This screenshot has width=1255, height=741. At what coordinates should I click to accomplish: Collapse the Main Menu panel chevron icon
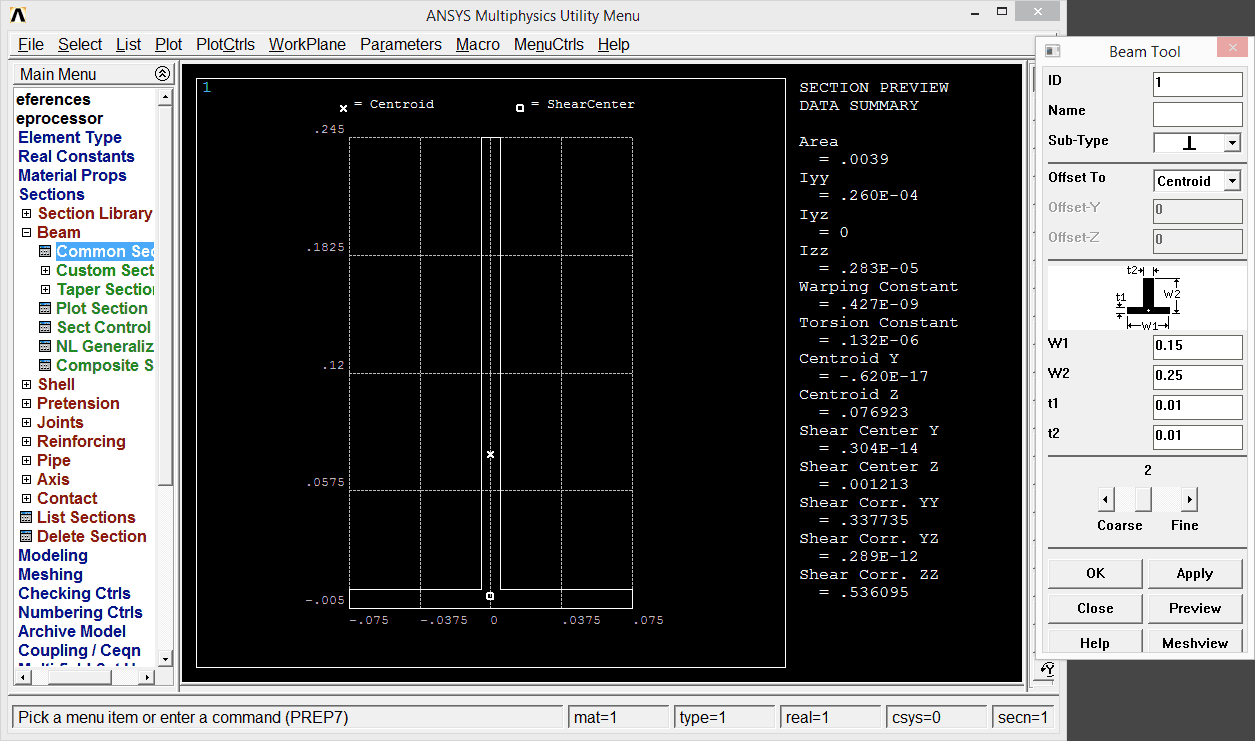(x=163, y=74)
